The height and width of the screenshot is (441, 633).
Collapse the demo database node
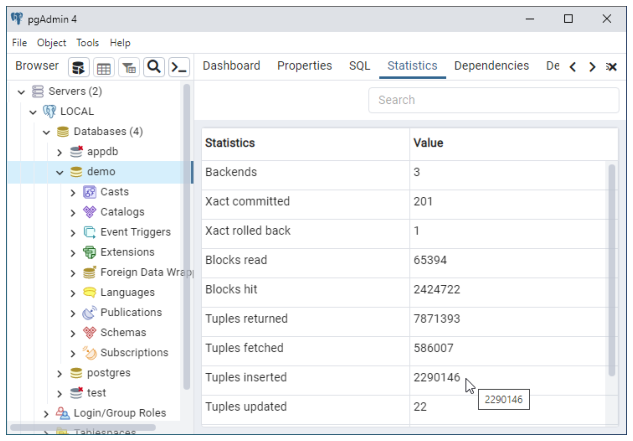click(x=60, y=172)
